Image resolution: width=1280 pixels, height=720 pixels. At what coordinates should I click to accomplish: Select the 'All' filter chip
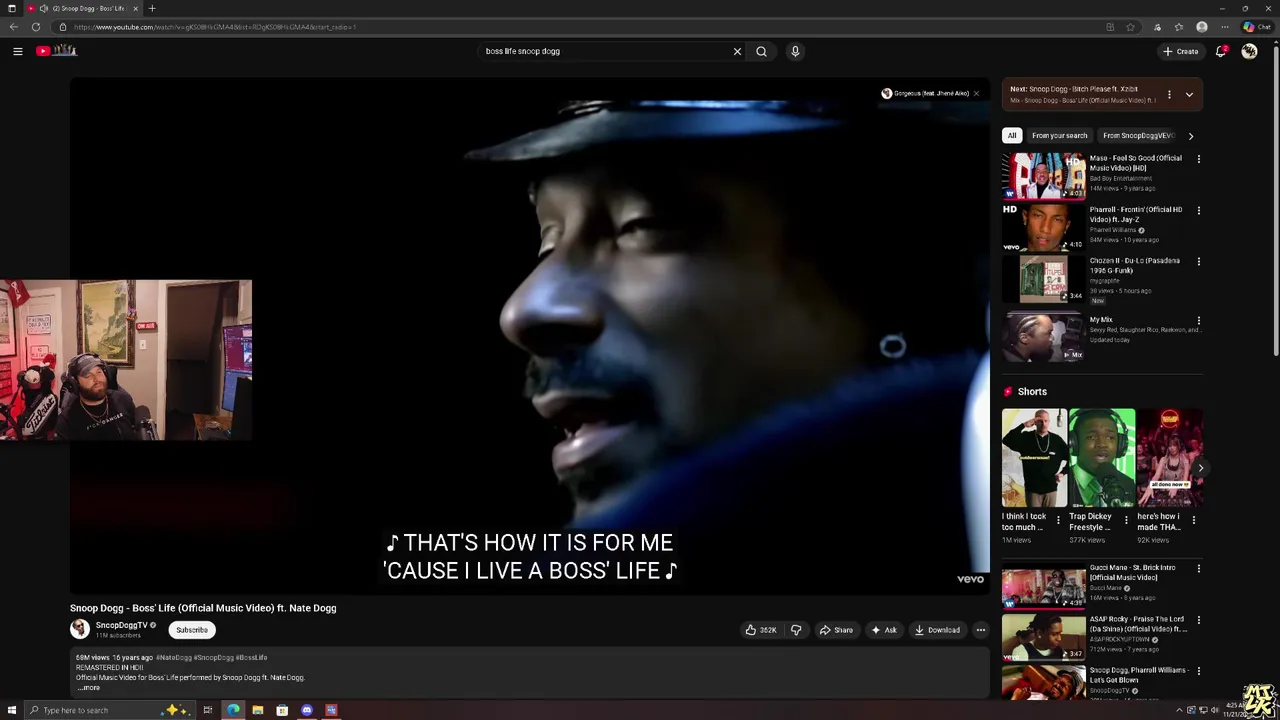(x=1012, y=136)
